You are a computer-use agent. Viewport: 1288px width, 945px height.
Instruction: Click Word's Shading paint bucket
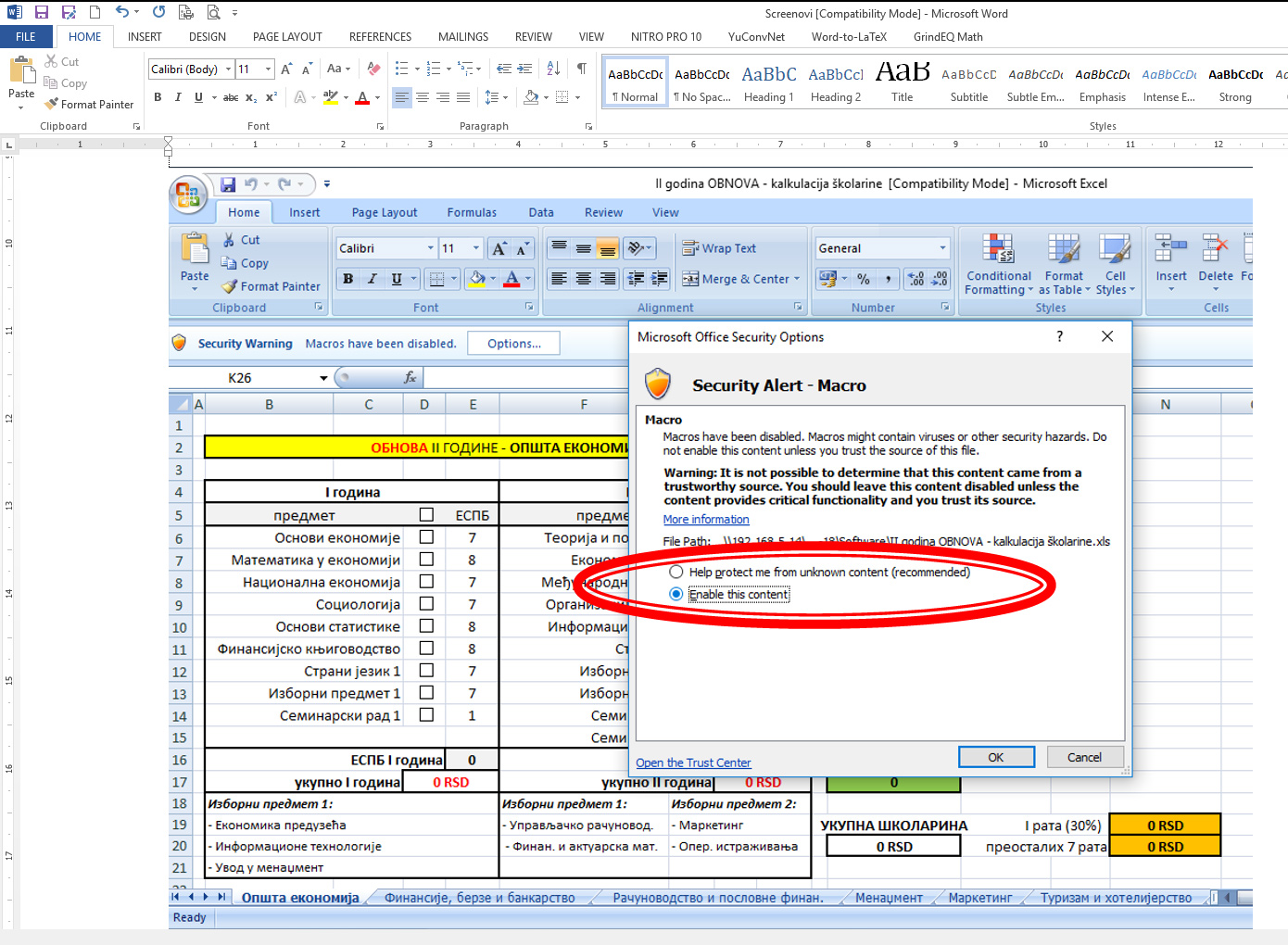tap(531, 97)
